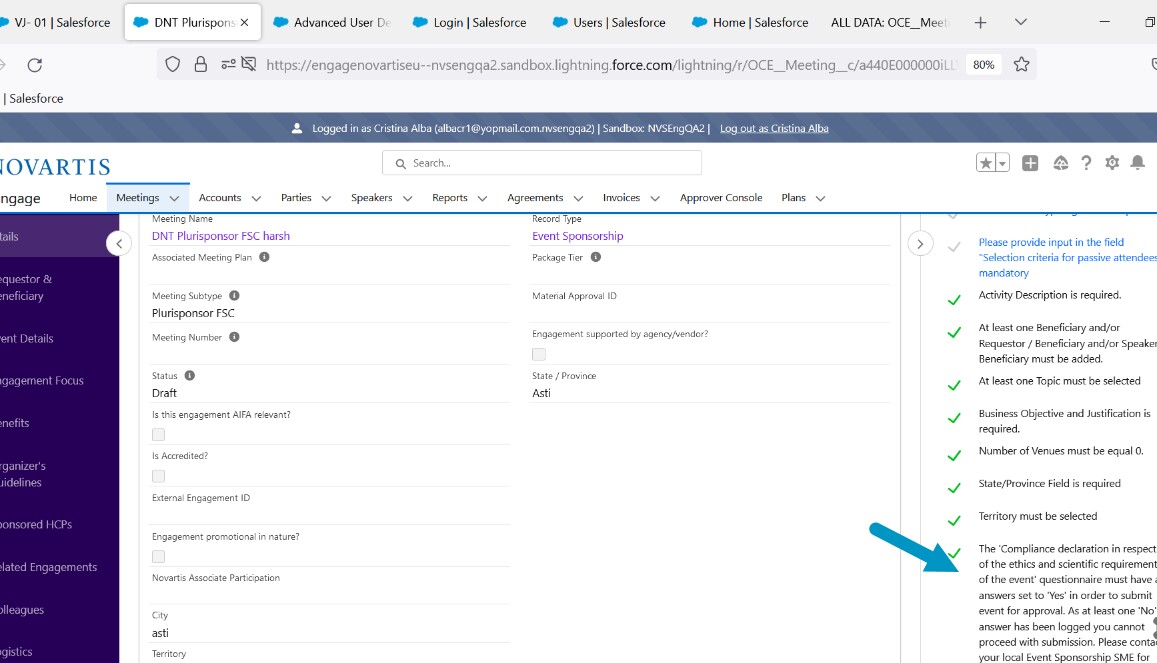Expand the Parties nav dropdown arrow
This screenshot has height=663, width=1157.
(x=326, y=198)
